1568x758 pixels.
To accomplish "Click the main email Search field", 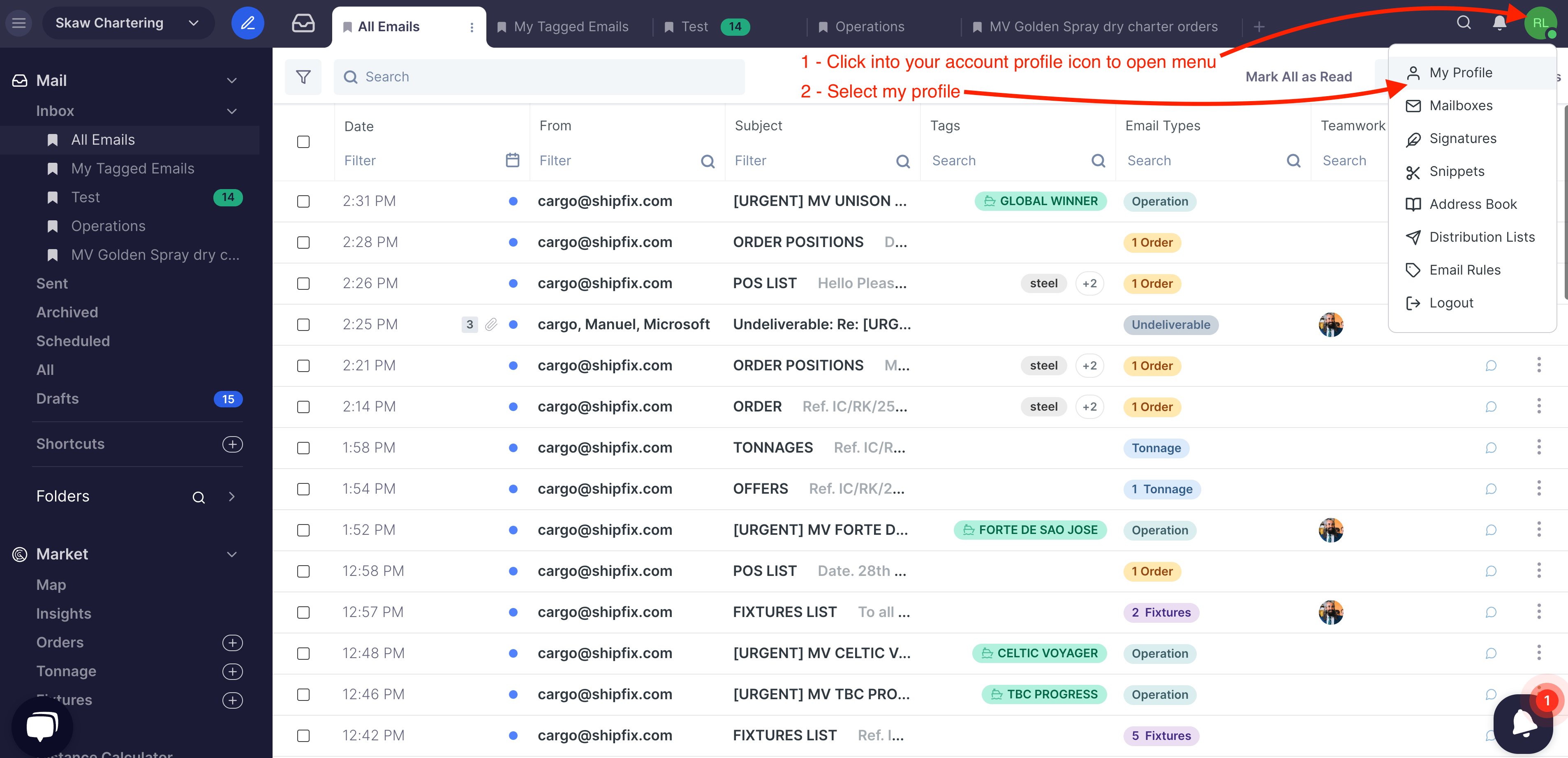I will pos(539,77).
